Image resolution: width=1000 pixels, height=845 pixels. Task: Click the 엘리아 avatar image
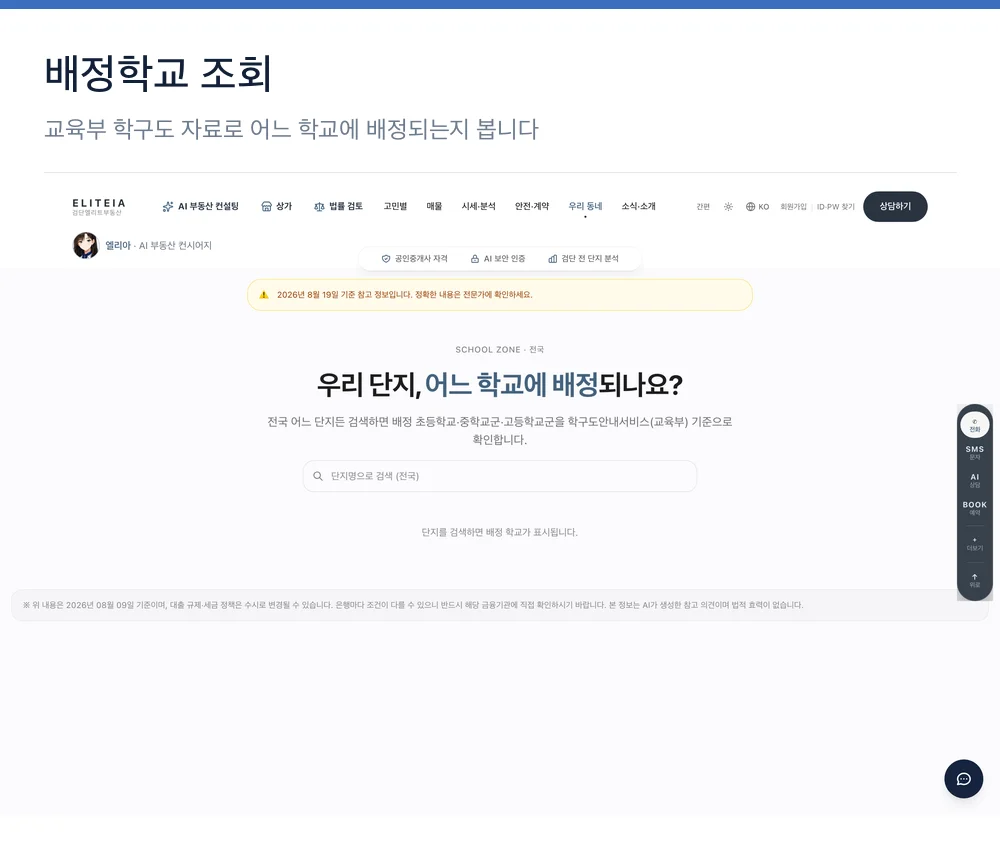(x=85, y=246)
